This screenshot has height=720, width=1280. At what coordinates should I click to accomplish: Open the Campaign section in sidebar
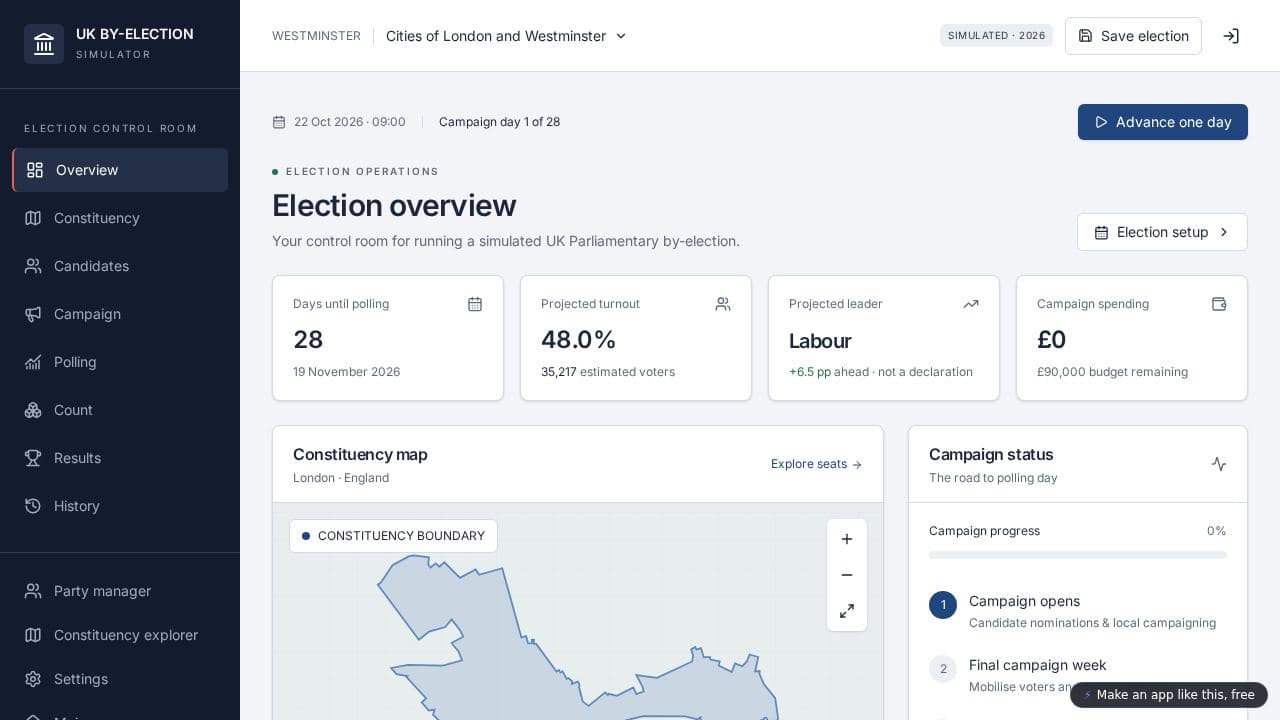[120, 314]
